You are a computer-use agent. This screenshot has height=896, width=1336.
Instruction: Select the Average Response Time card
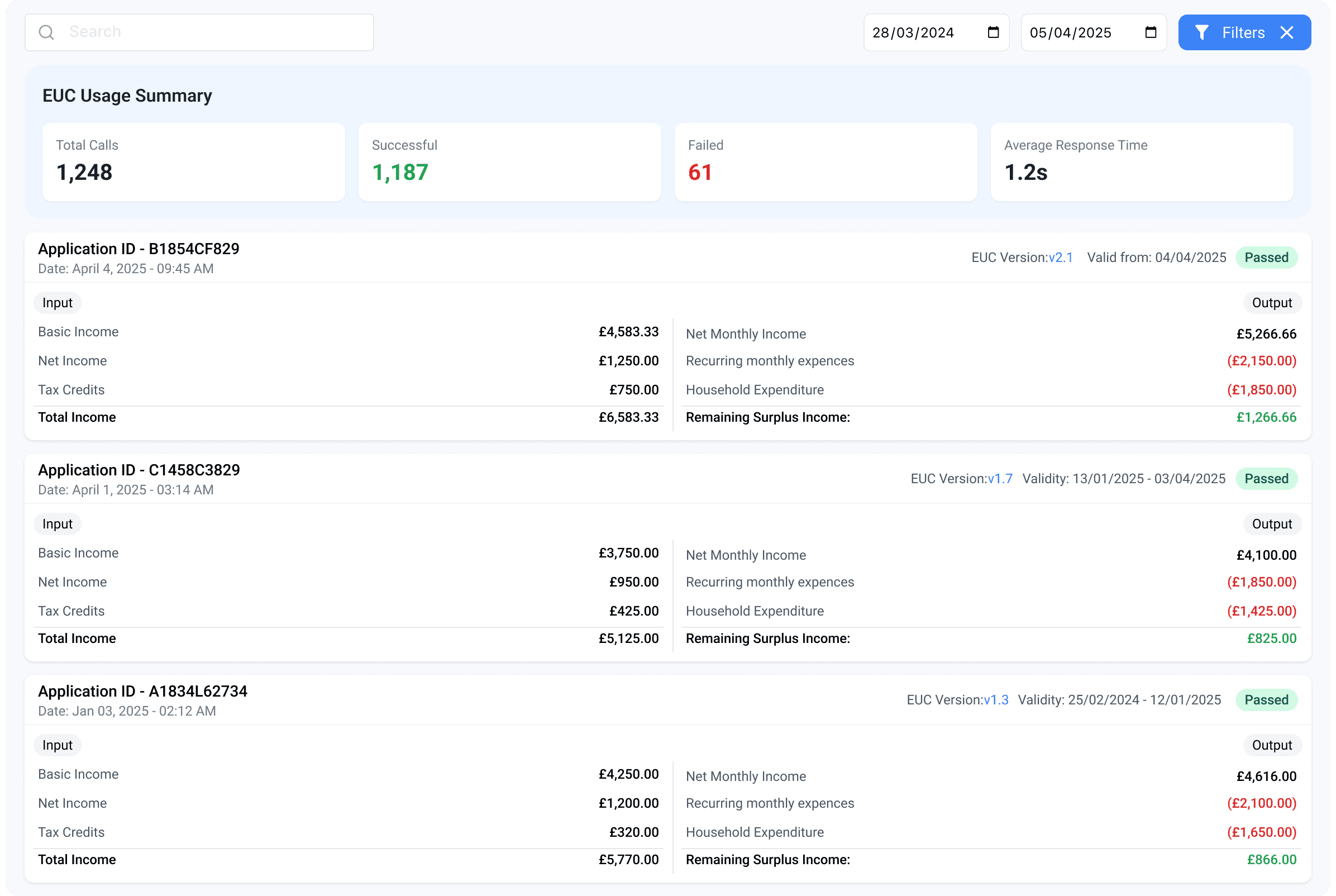1141,161
